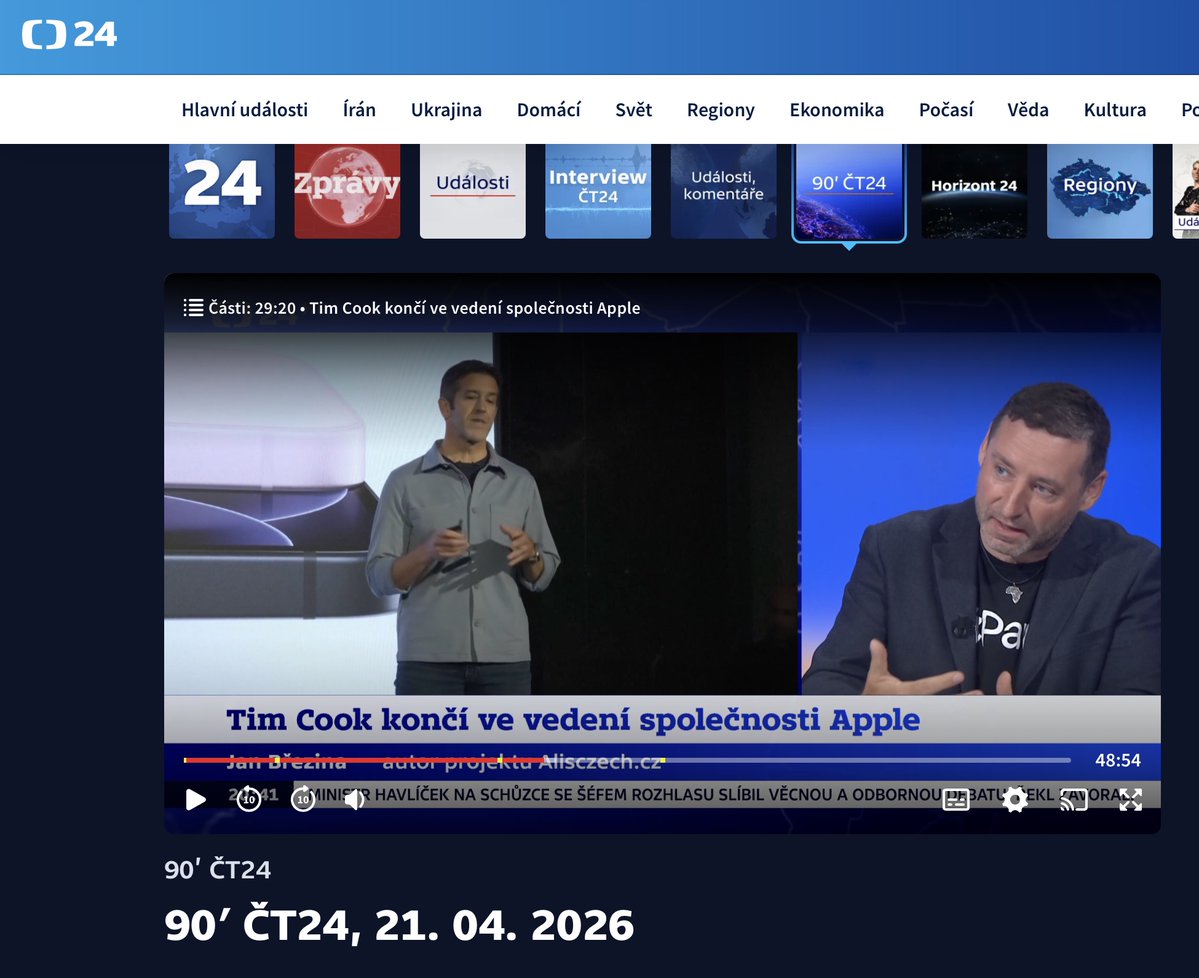Open Domácí news section
This screenshot has height=978, width=1199.
point(548,110)
